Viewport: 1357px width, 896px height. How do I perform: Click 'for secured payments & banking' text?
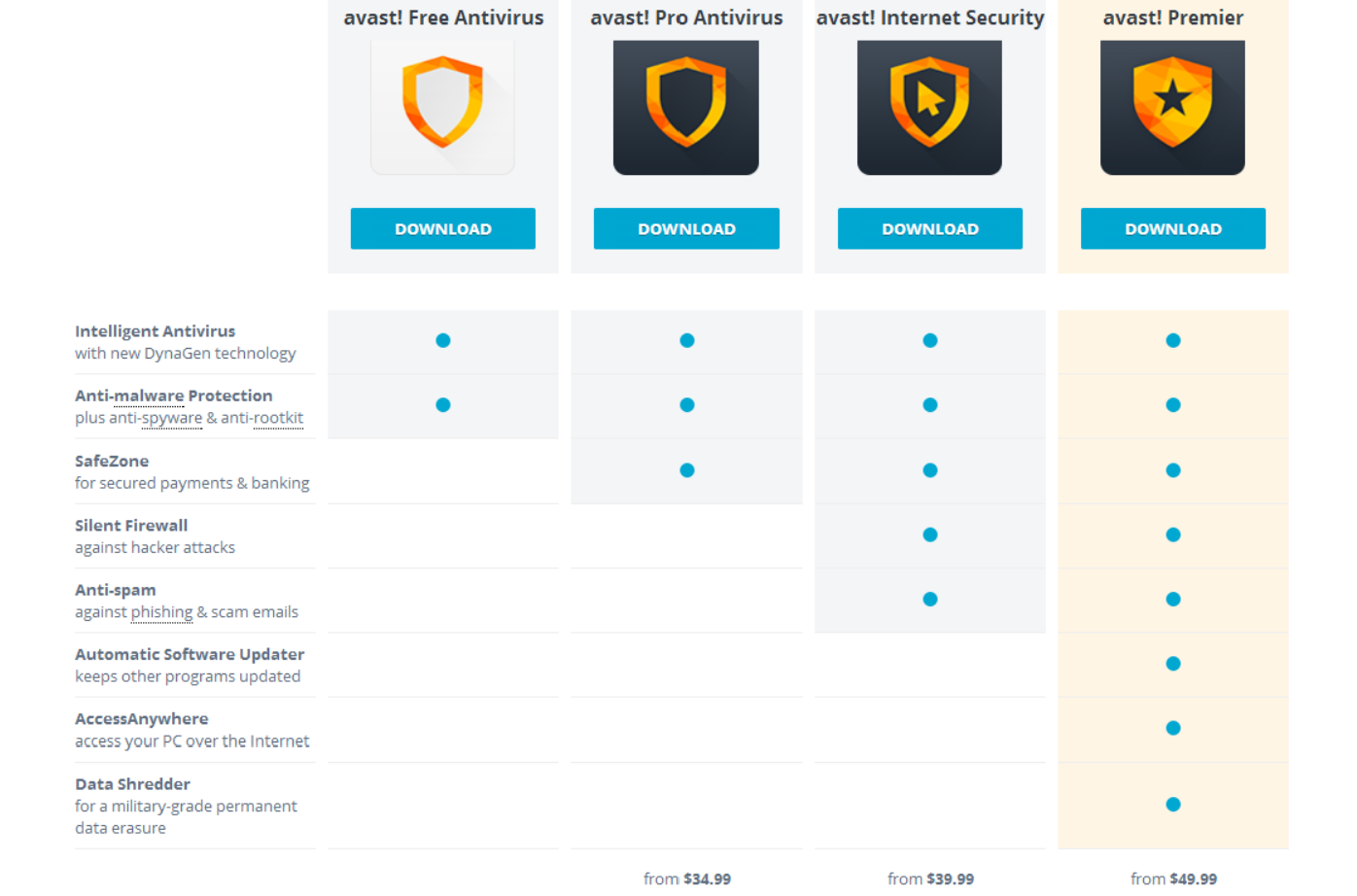(191, 483)
